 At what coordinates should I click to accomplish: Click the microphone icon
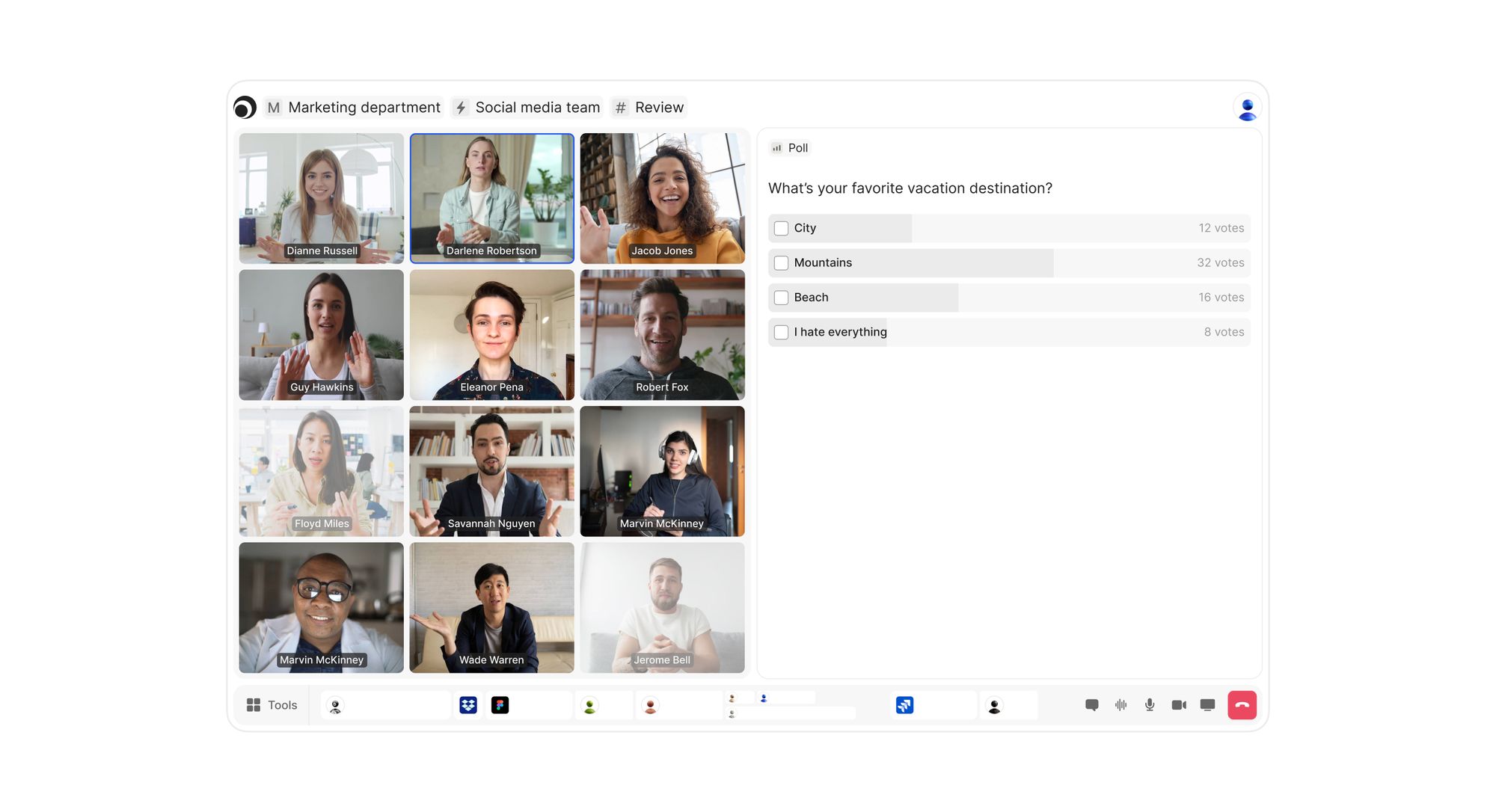1150,704
